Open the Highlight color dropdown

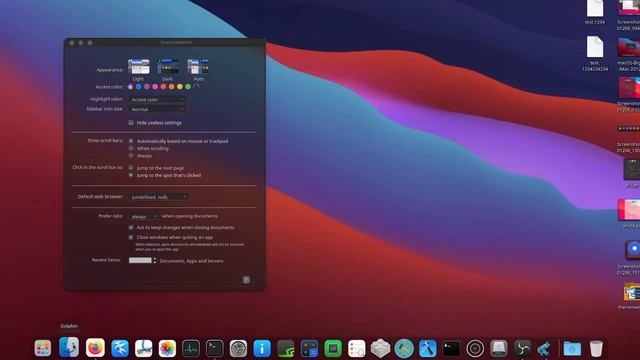tap(157, 99)
